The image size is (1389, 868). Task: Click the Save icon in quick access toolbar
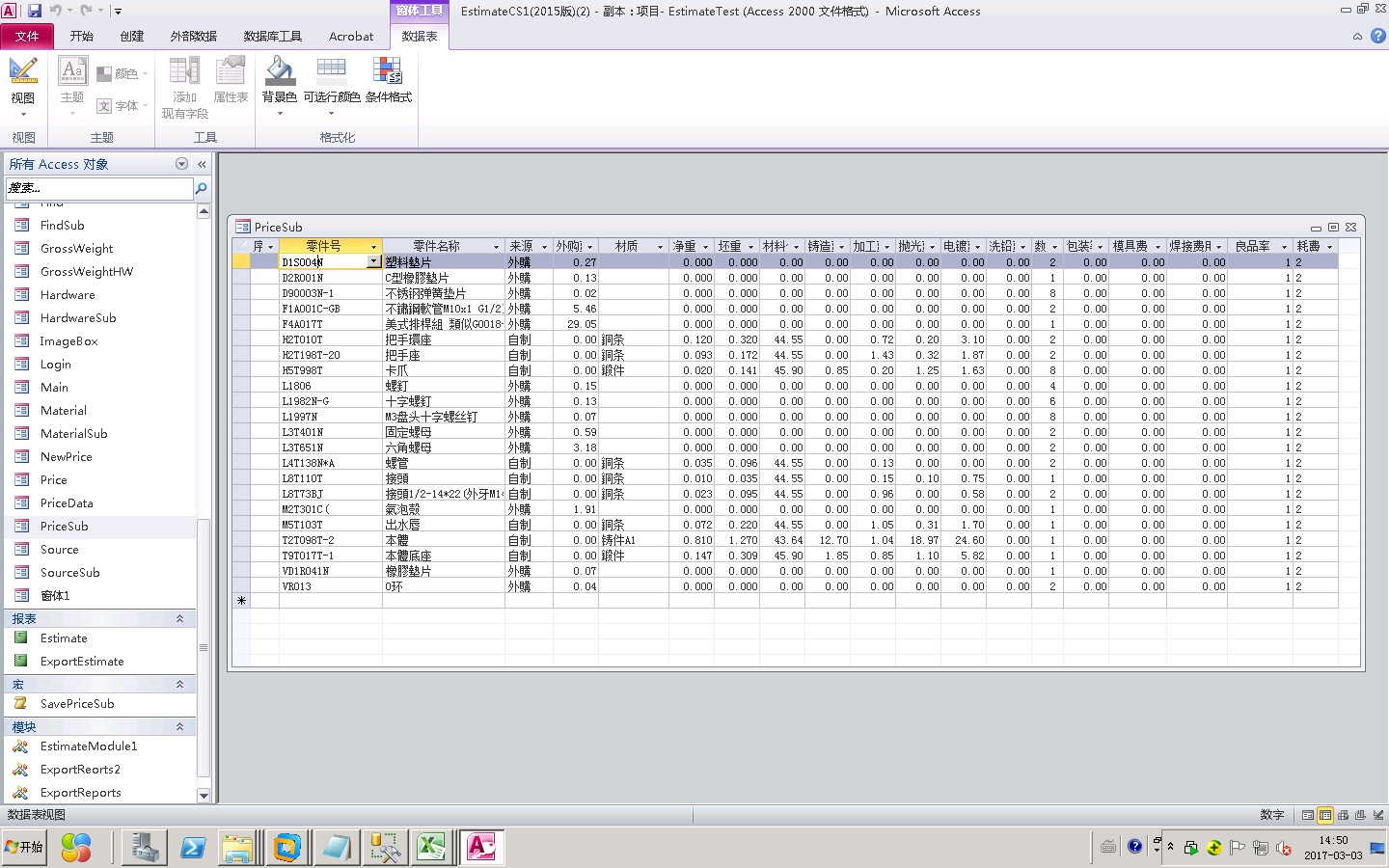tap(35, 11)
